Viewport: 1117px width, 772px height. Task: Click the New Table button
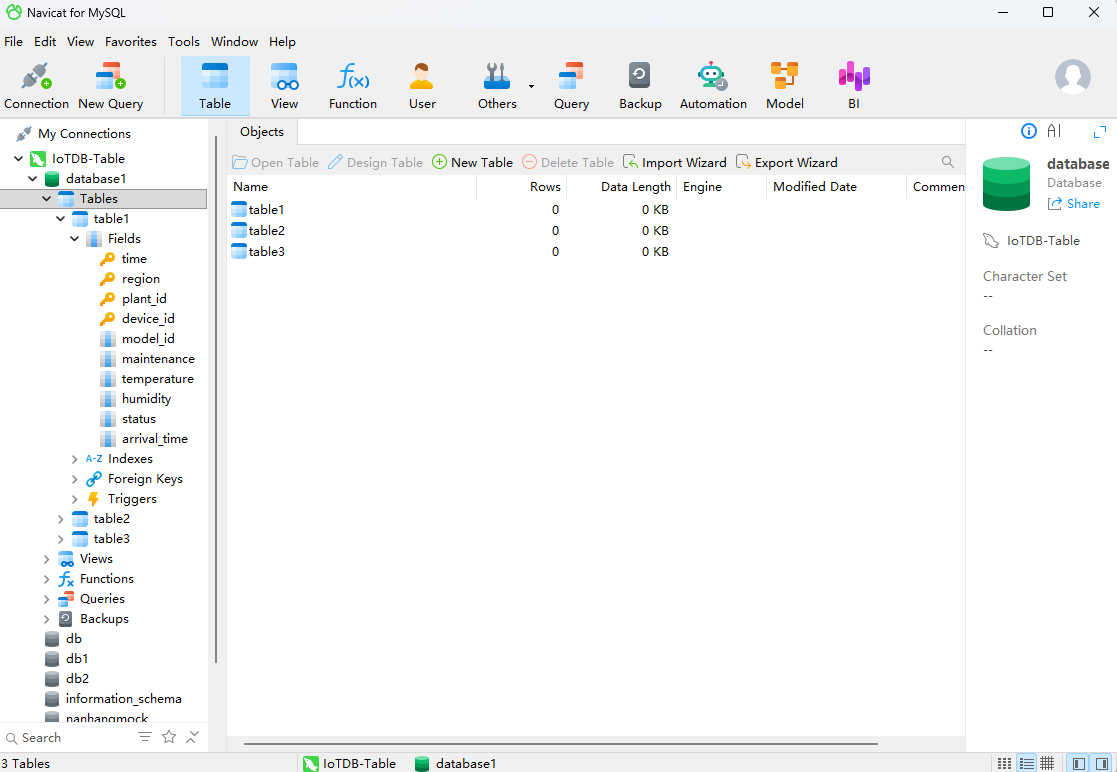(472, 162)
